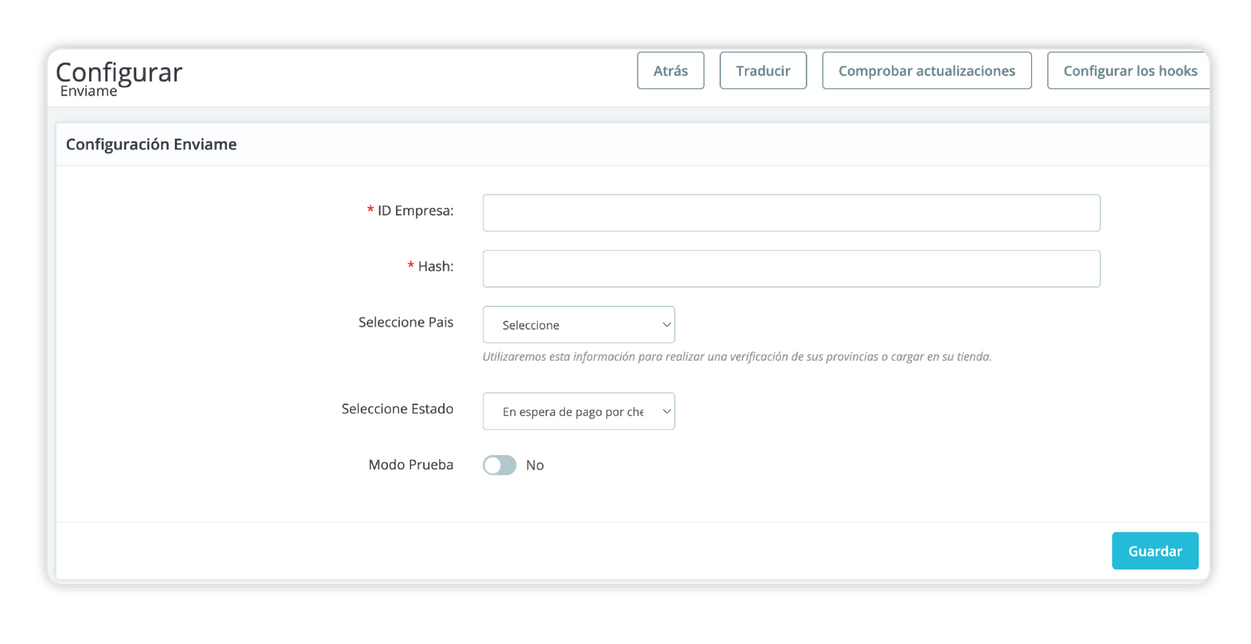Viewport: 1251px width, 644px height.
Task: Click the 'Enviame' subtitle under the title
Action: [89, 91]
